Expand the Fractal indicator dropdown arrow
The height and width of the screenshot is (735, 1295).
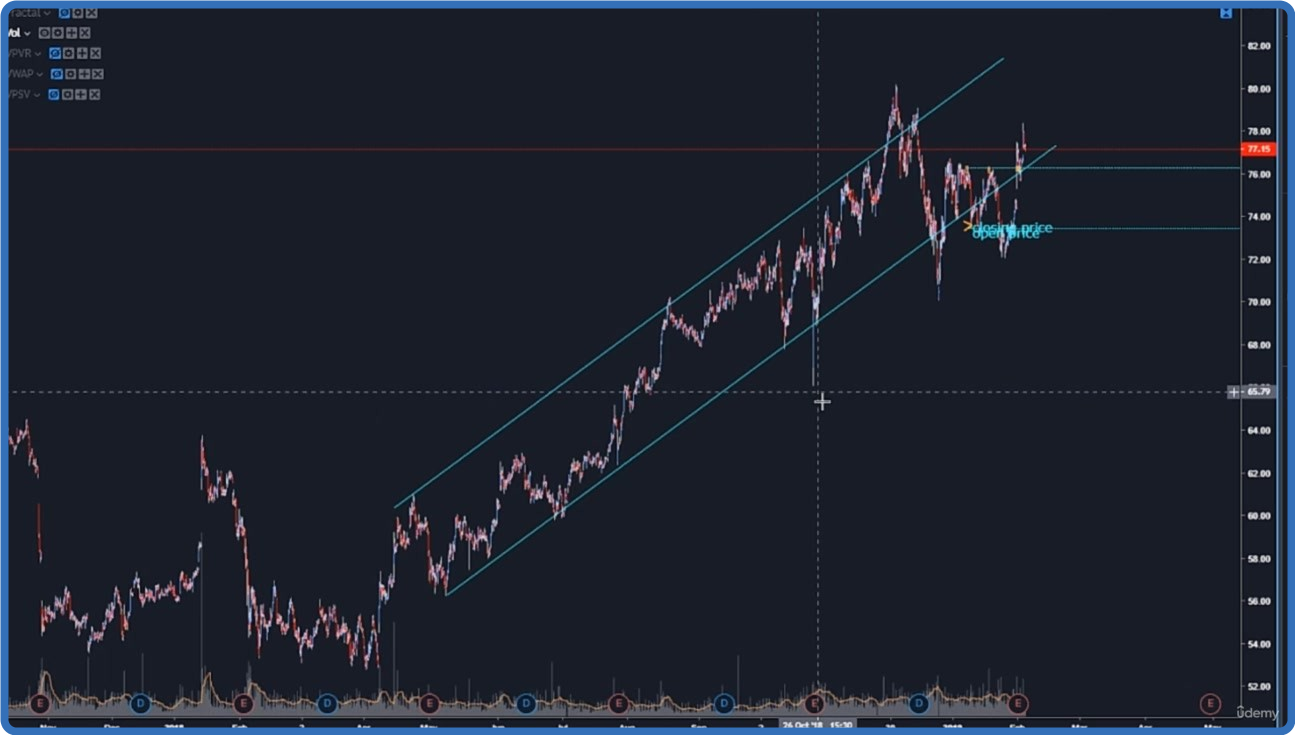[x=47, y=13]
